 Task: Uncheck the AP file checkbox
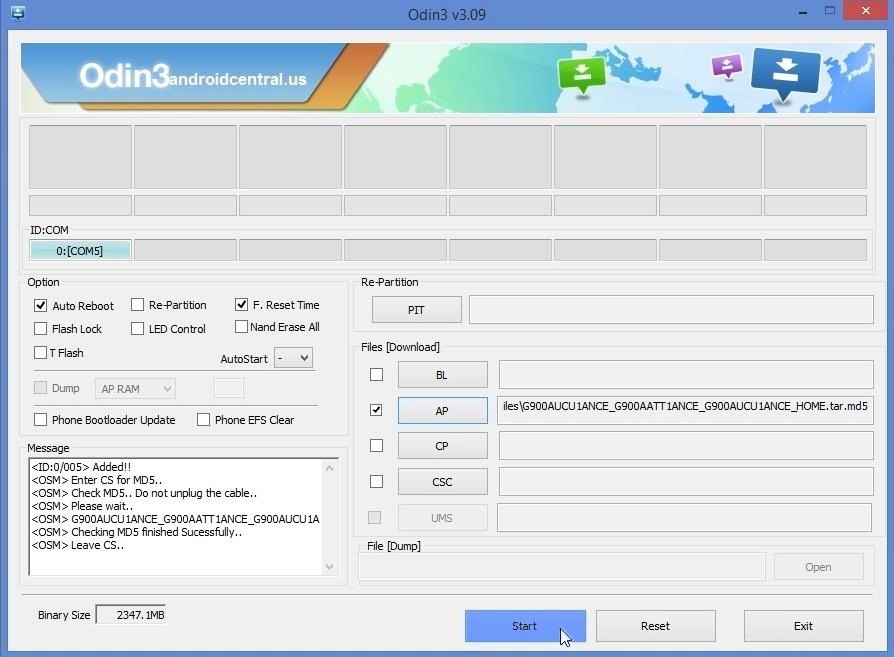click(x=376, y=410)
